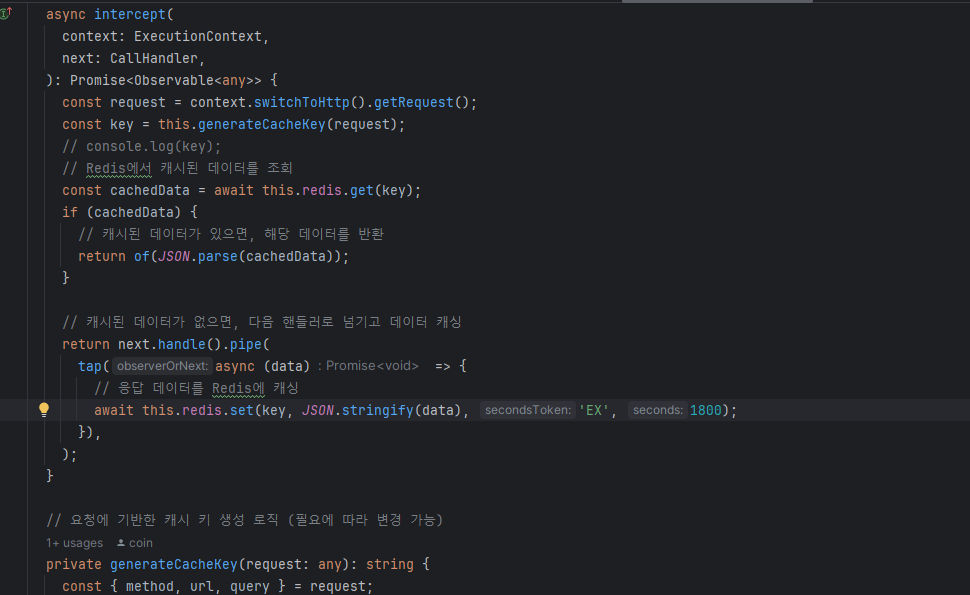Open the "1+ usages" code lens link
The height and width of the screenshot is (595, 970).
pos(74,543)
